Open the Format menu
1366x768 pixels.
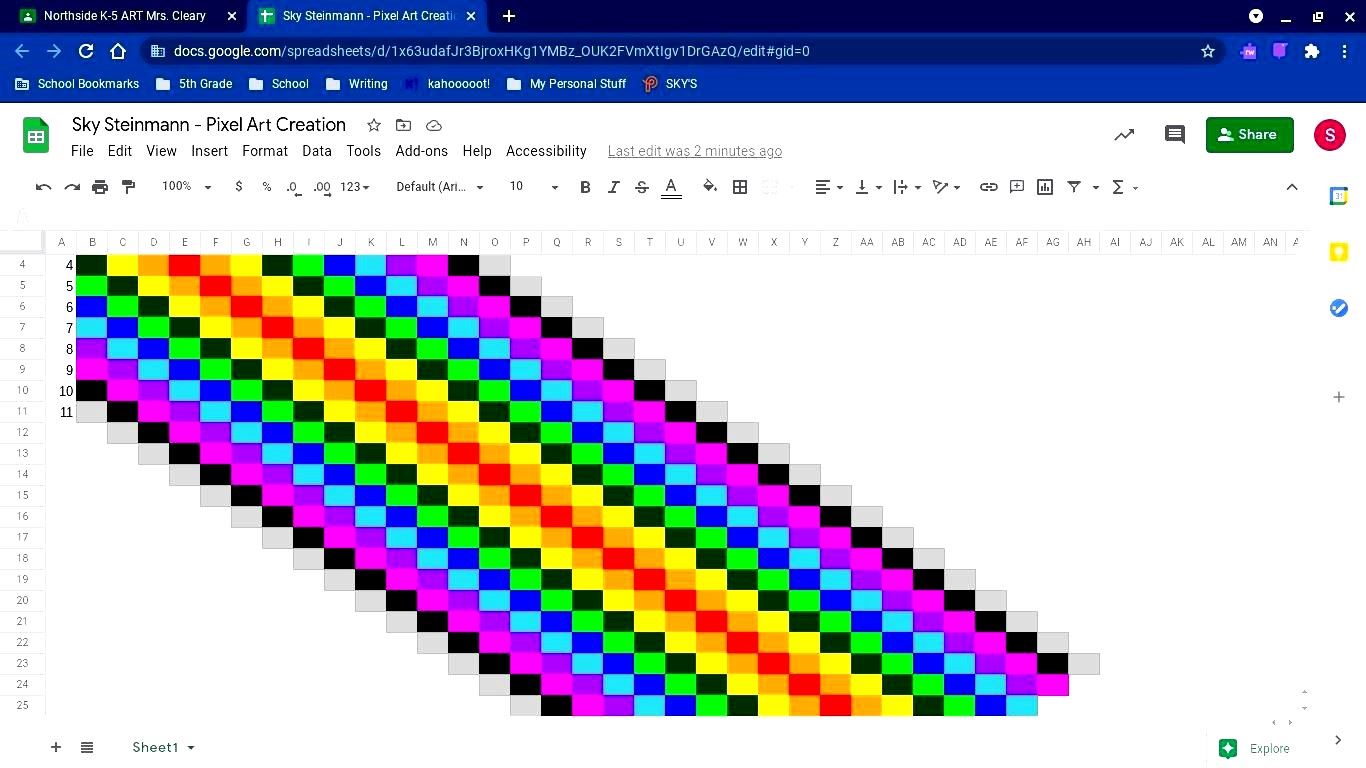click(x=265, y=151)
